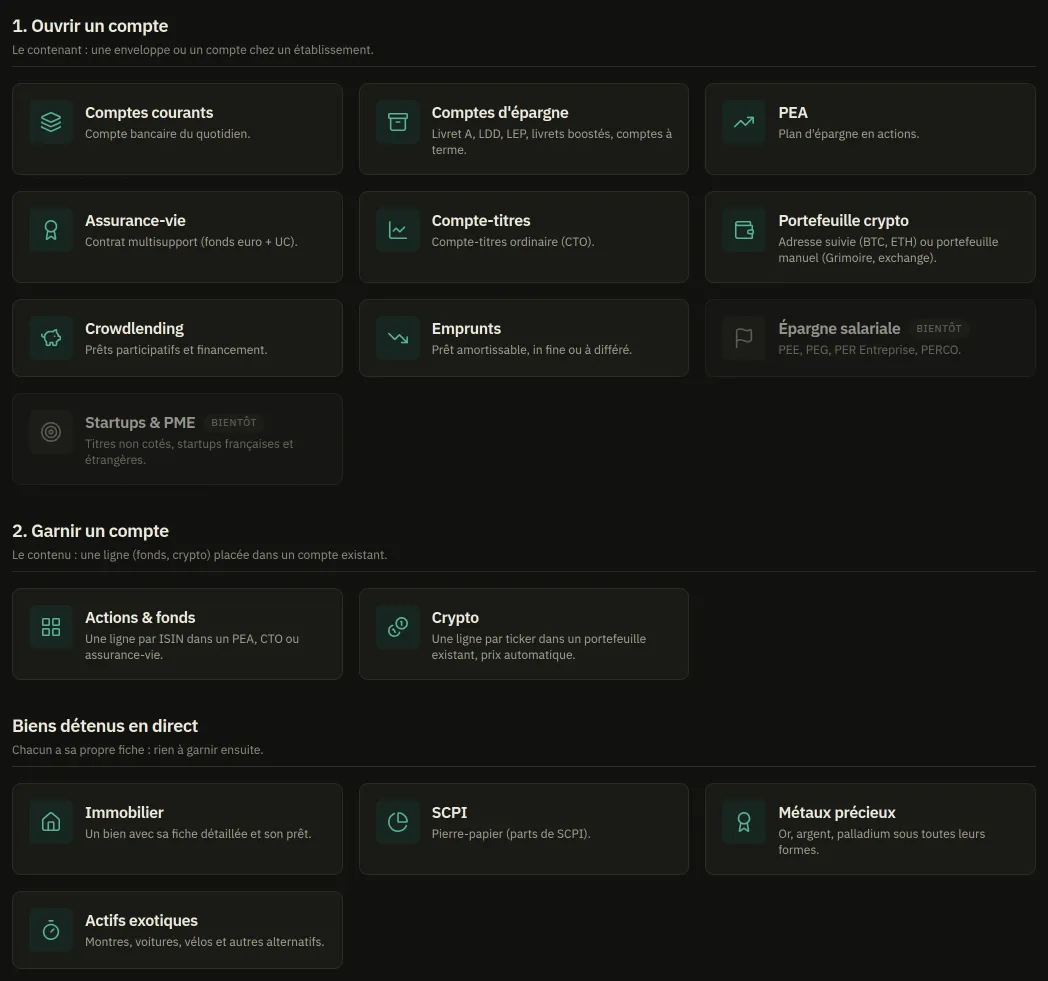Click the 'Biens détenus en direct' heading

coord(105,726)
